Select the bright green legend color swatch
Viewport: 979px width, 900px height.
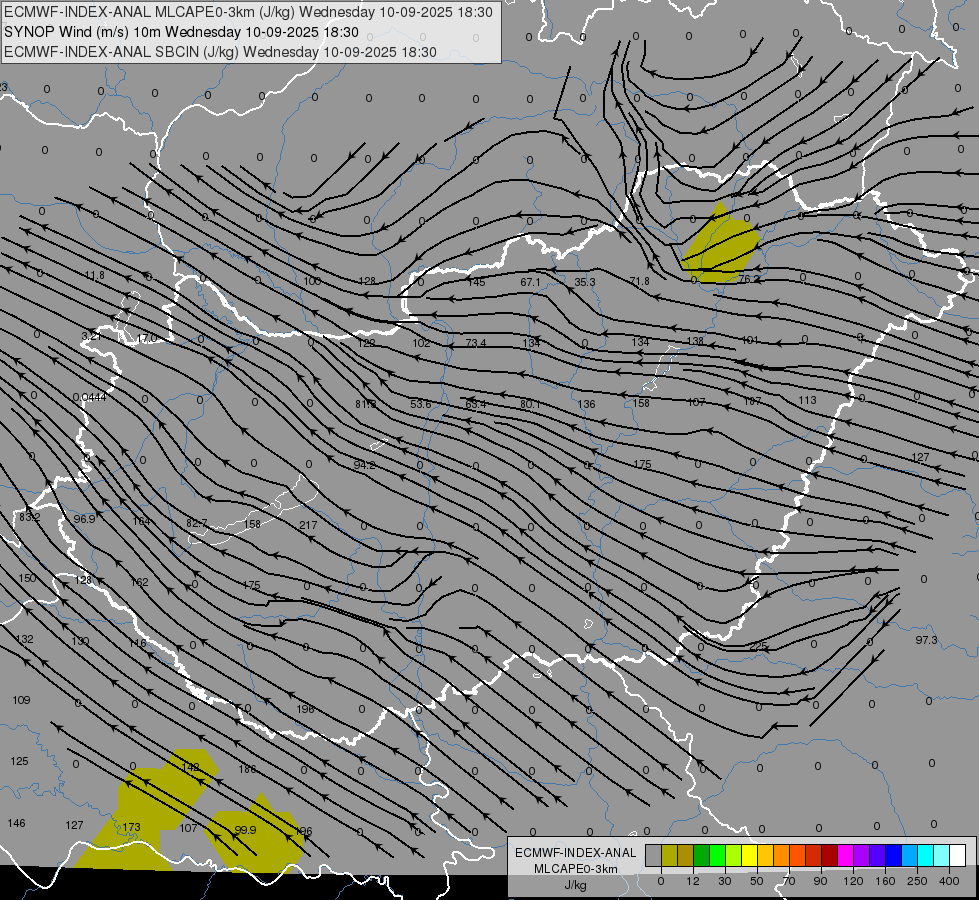[718, 855]
